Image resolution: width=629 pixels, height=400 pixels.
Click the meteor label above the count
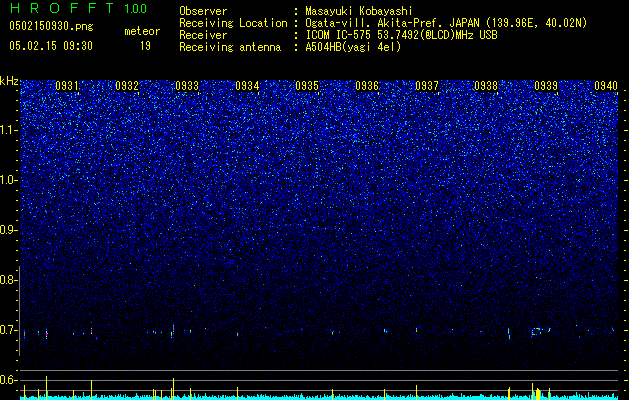point(142,31)
